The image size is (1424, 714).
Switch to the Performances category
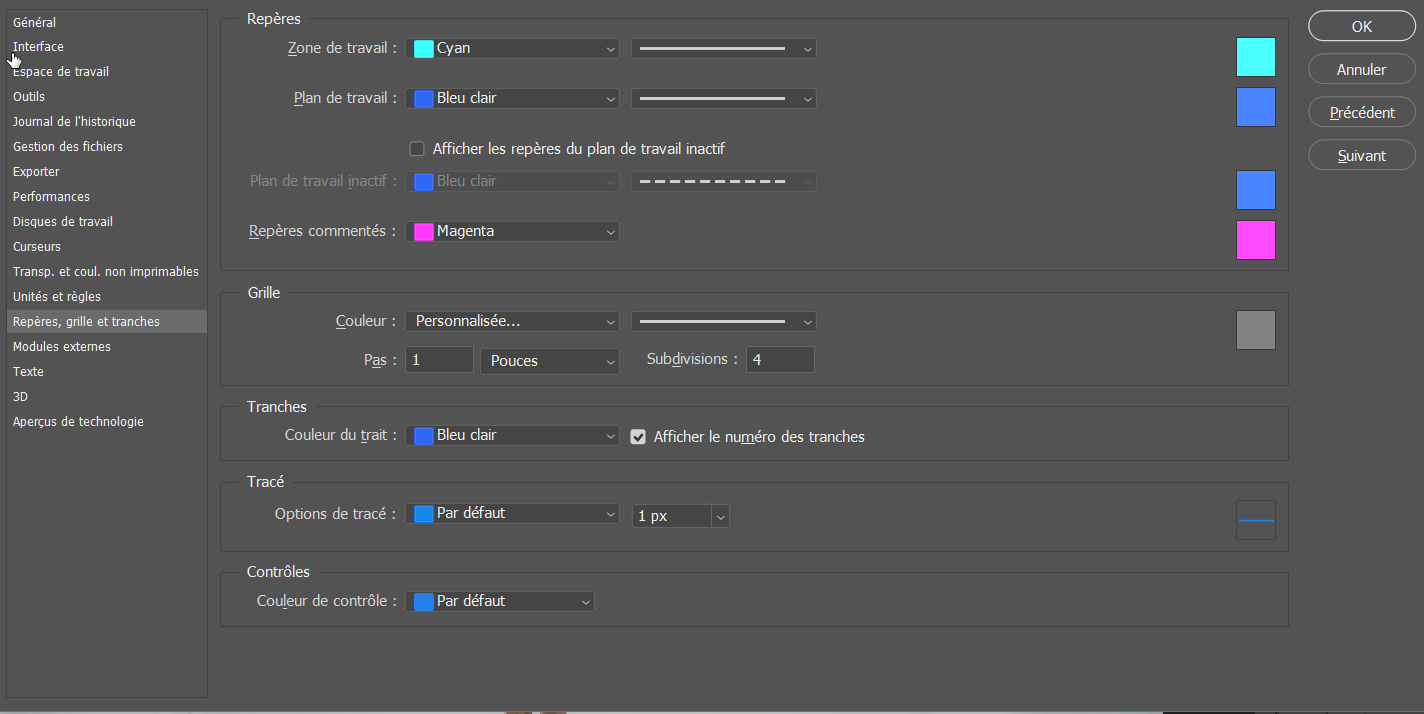(51, 197)
